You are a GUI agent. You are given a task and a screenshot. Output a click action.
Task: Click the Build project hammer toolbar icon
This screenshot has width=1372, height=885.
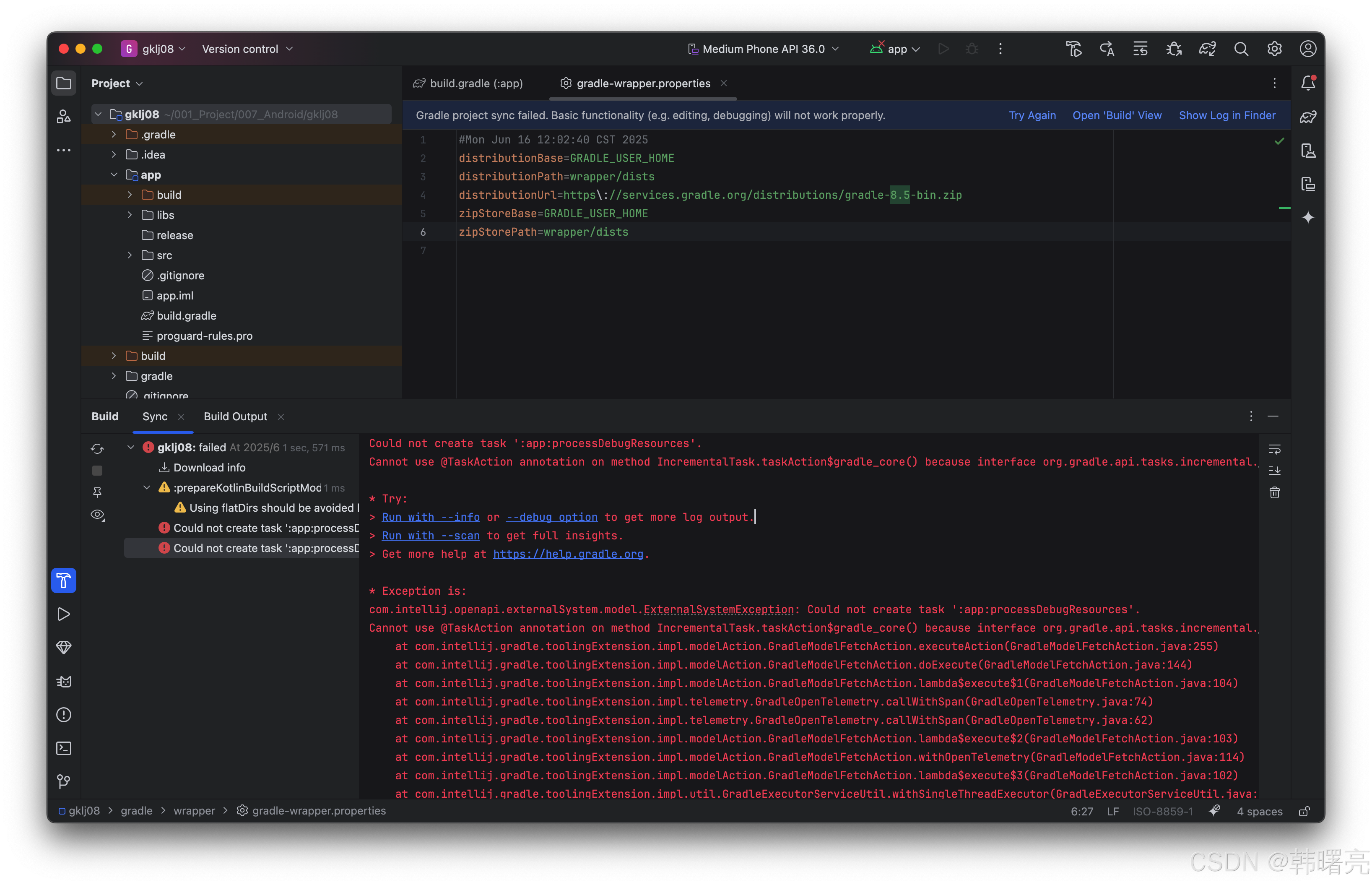pos(1073,49)
